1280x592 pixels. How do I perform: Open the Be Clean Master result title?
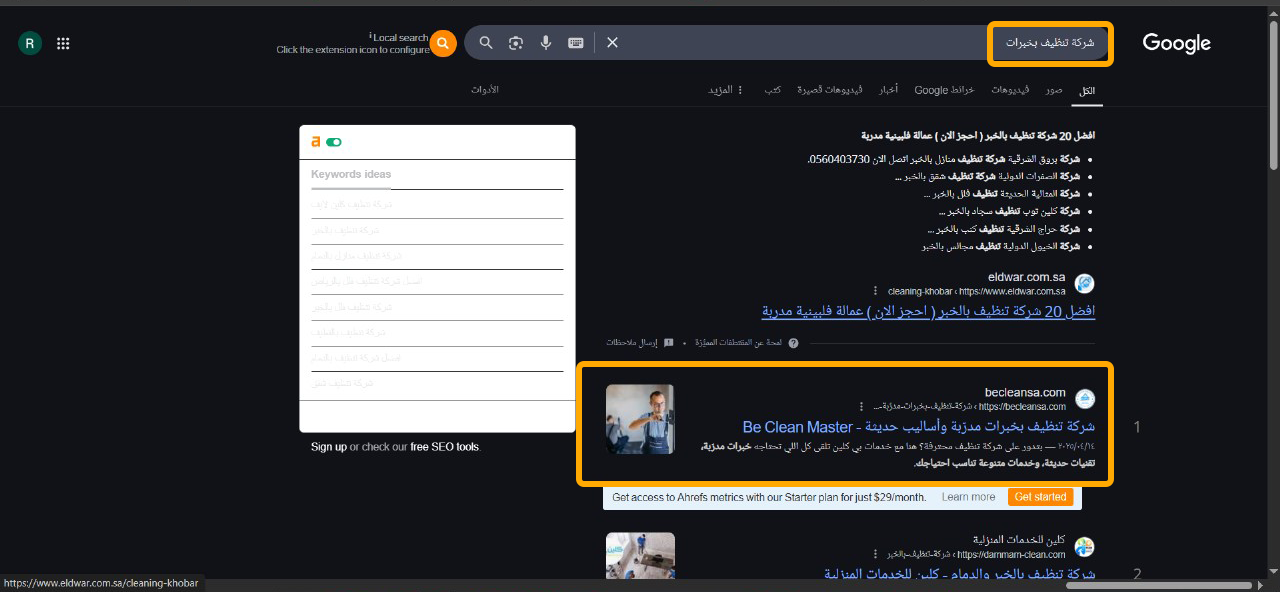click(919, 427)
